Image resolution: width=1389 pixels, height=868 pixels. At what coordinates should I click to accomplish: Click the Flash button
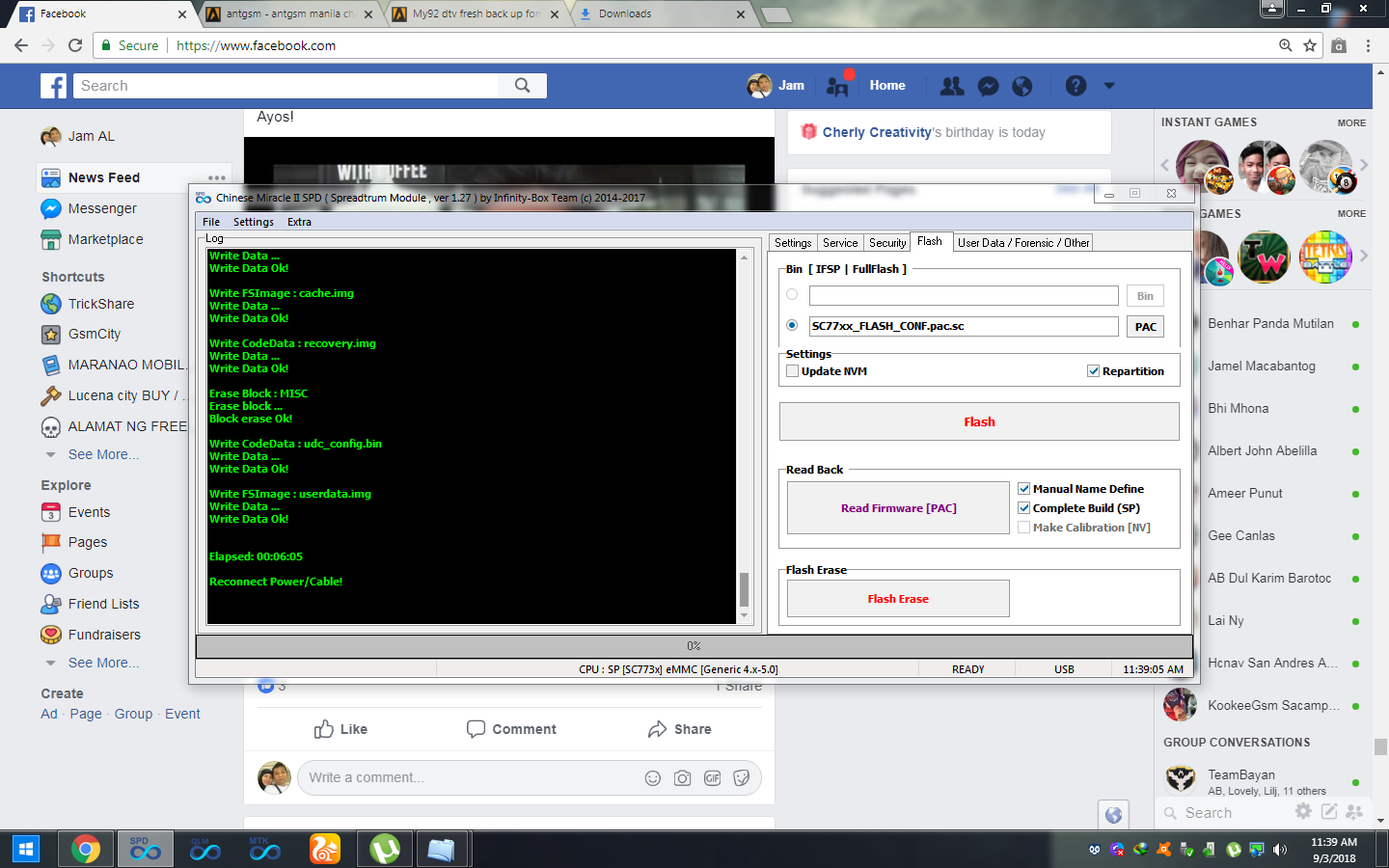pos(979,421)
